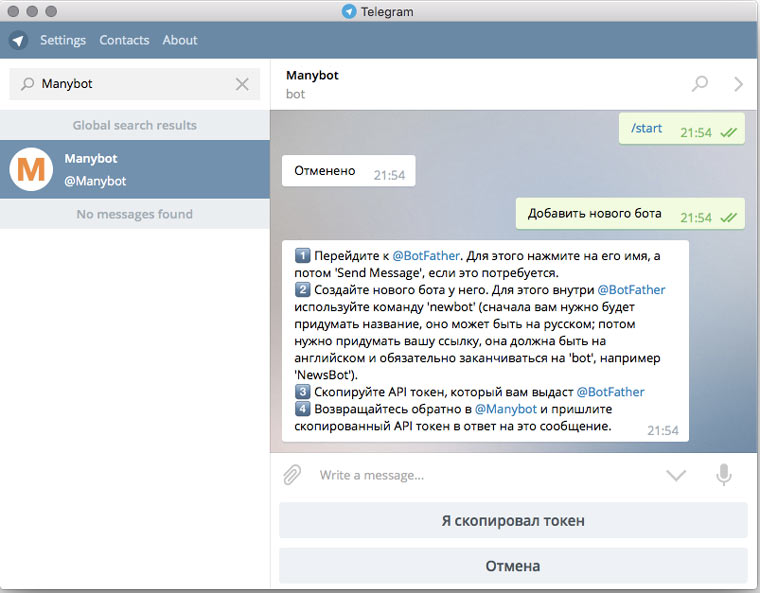Click the first @BotFather link in step 1
This screenshot has height=593, width=760.
tap(426, 256)
